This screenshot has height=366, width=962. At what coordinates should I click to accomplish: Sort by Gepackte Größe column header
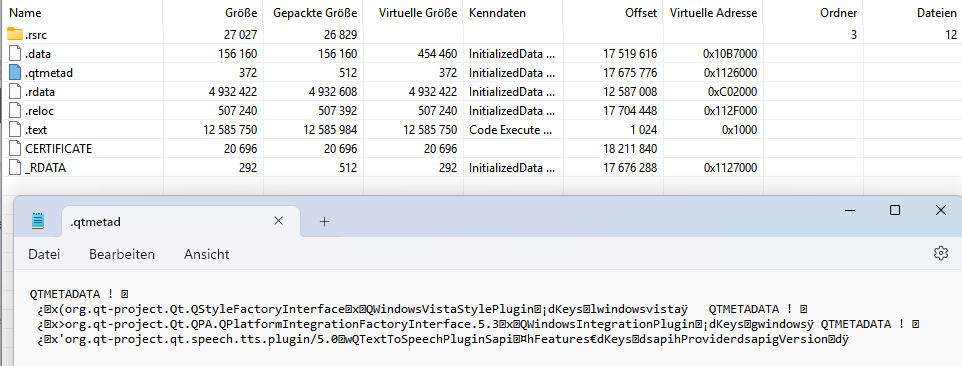[x=314, y=12]
